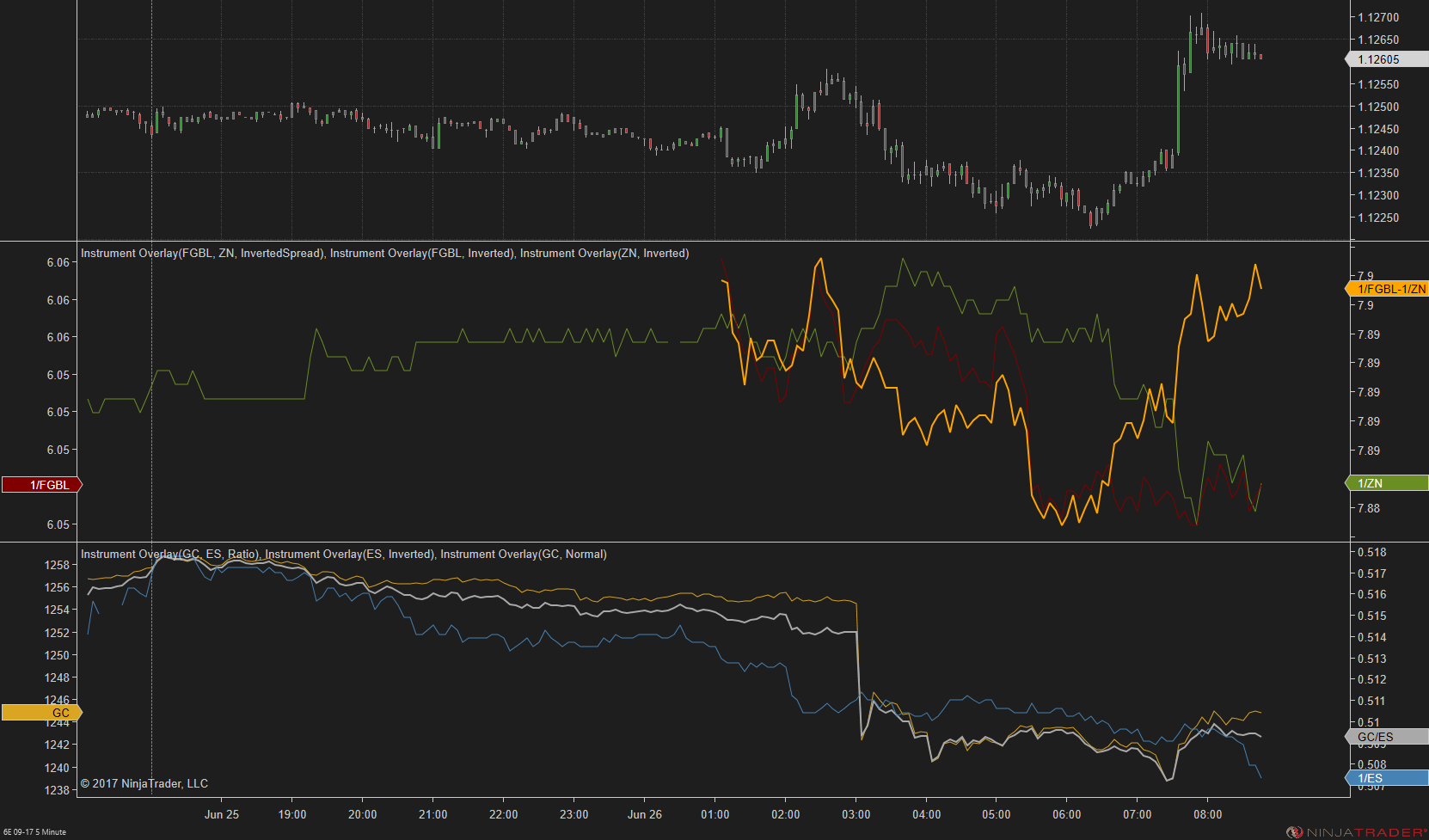Click the NinjaTrader logo at bottom right

pos(1357,831)
